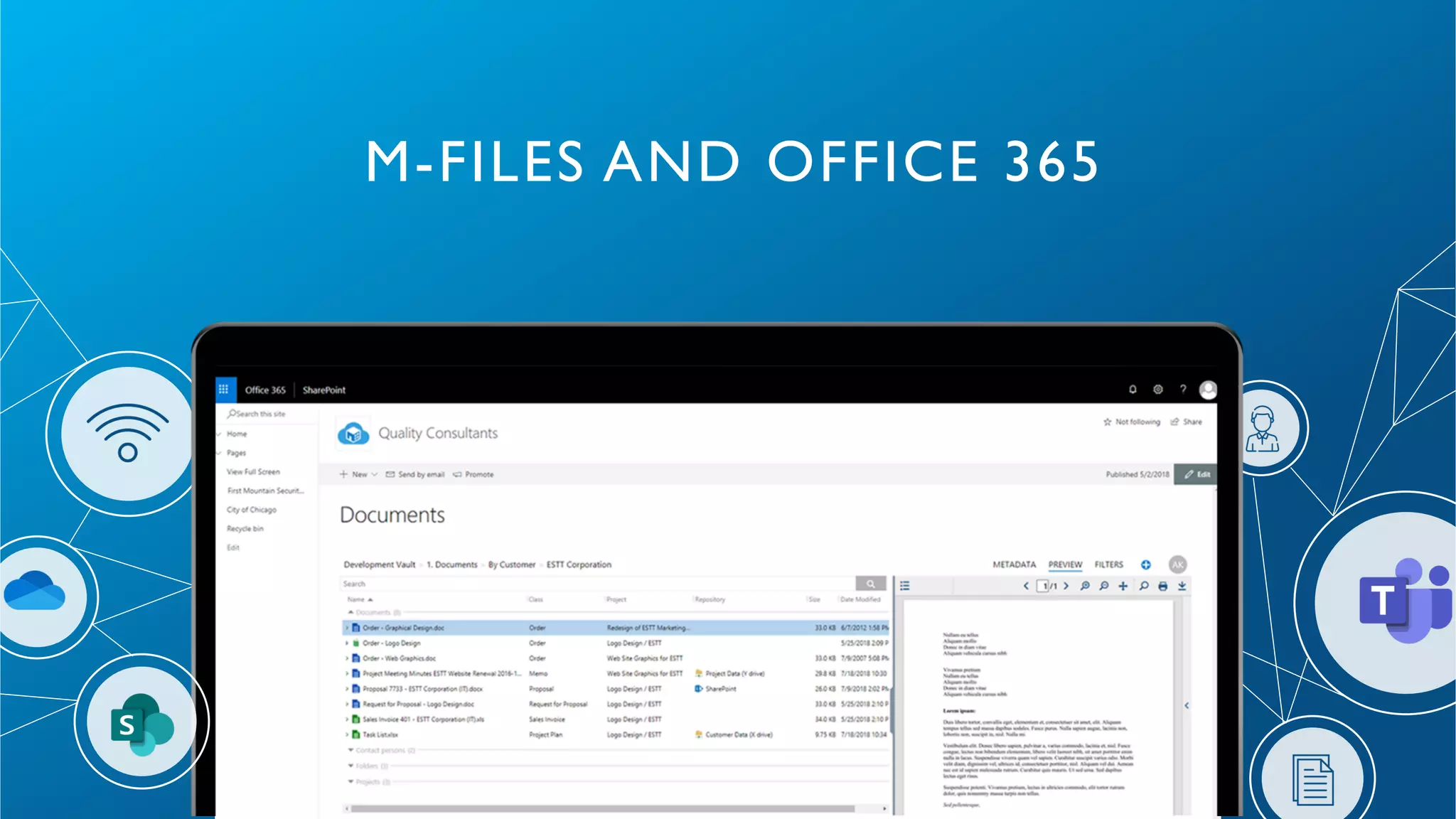Click Quality Consultants site logo
Image resolution: width=1456 pixels, height=819 pixels.
tap(353, 433)
